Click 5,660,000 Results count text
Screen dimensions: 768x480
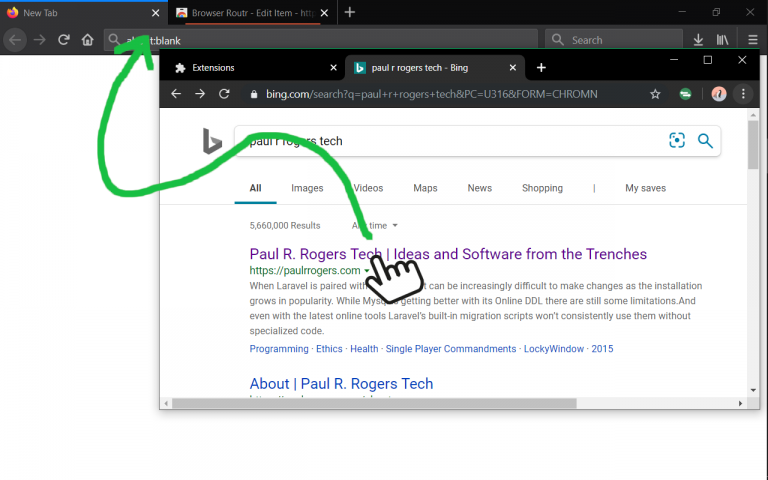pos(285,225)
